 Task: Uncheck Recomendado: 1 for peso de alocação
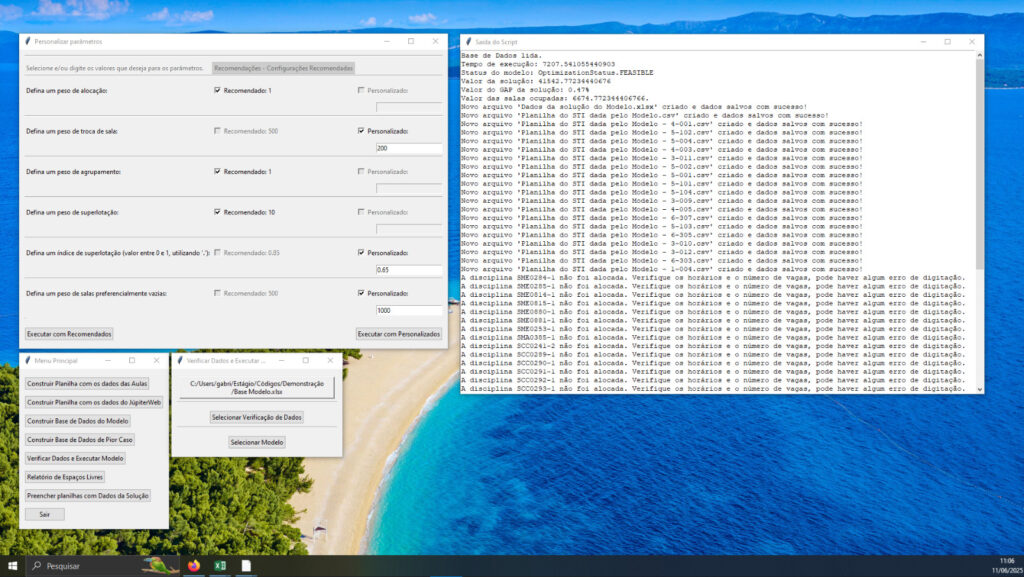tap(217, 90)
